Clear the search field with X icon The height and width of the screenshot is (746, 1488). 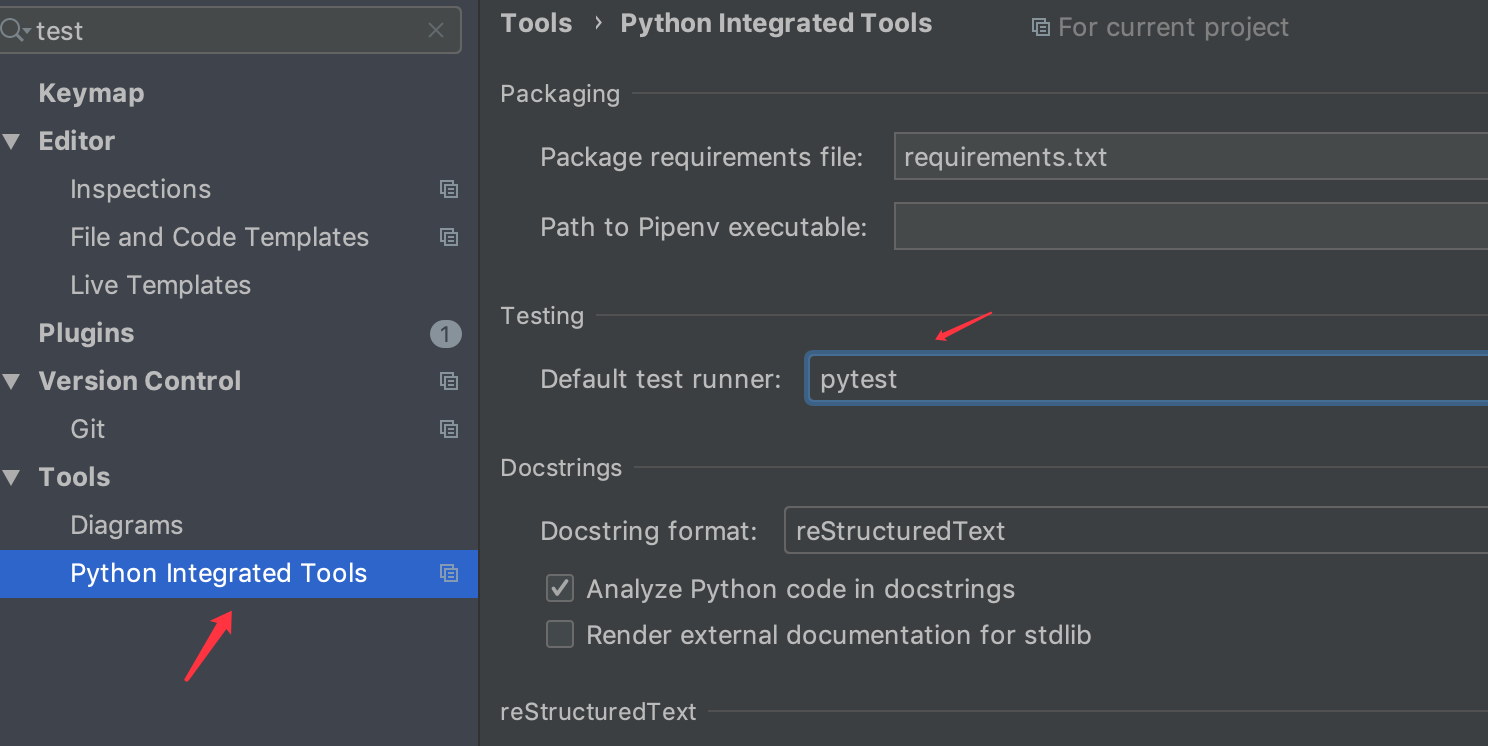[x=436, y=31]
